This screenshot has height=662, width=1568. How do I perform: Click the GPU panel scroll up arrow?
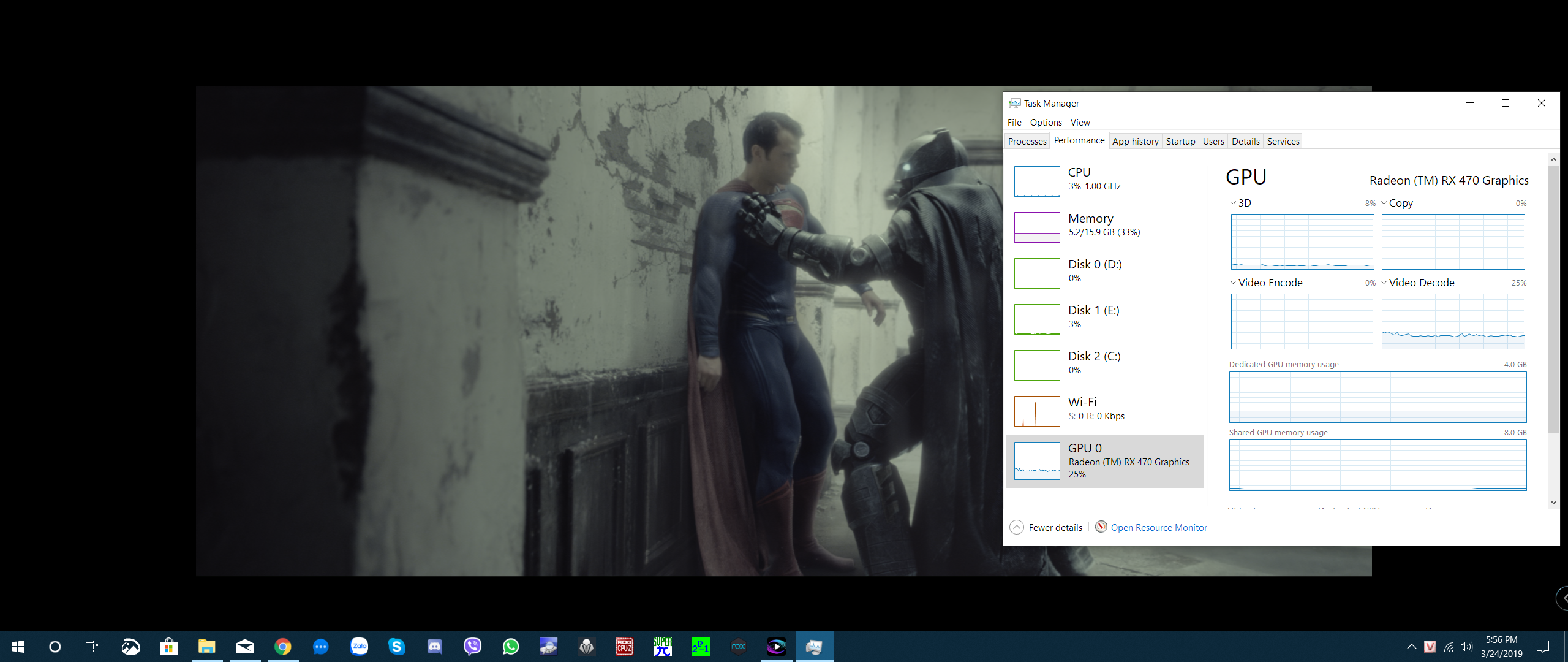pyautogui.click(x=1553, y=159)
